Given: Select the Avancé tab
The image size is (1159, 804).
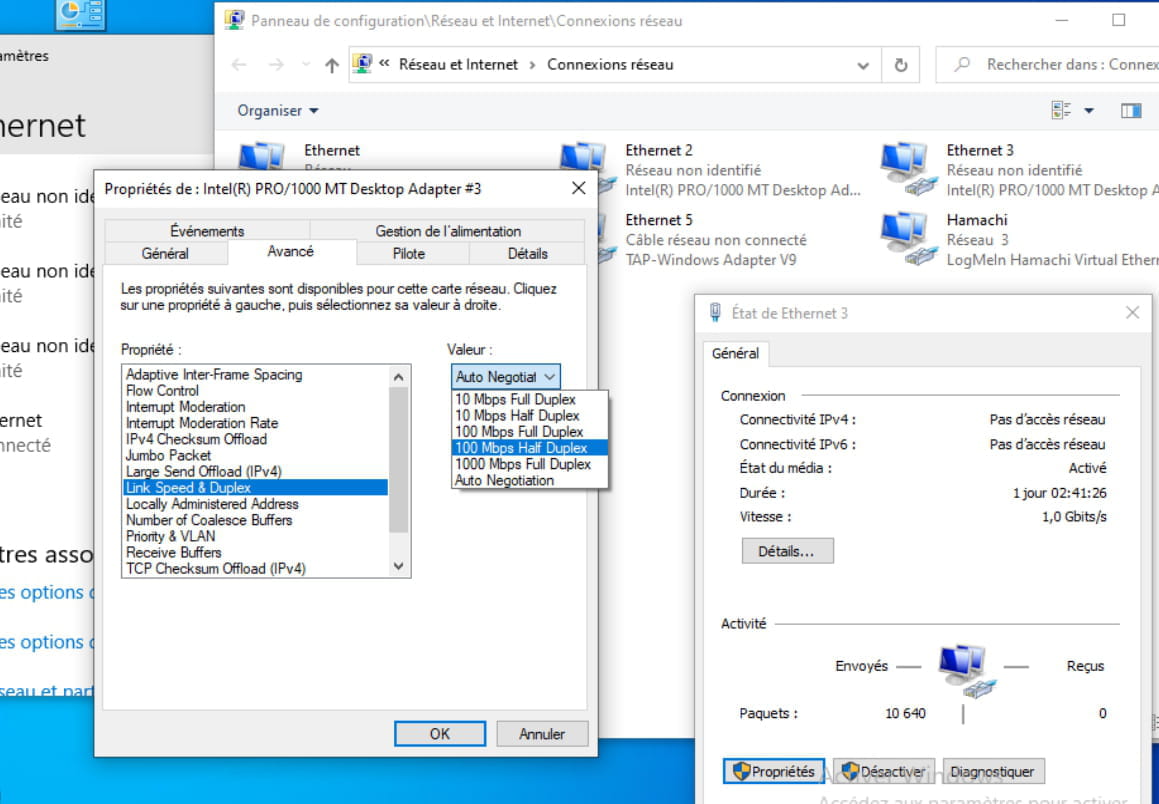Looking at the screenshot, I should (290, 251).
